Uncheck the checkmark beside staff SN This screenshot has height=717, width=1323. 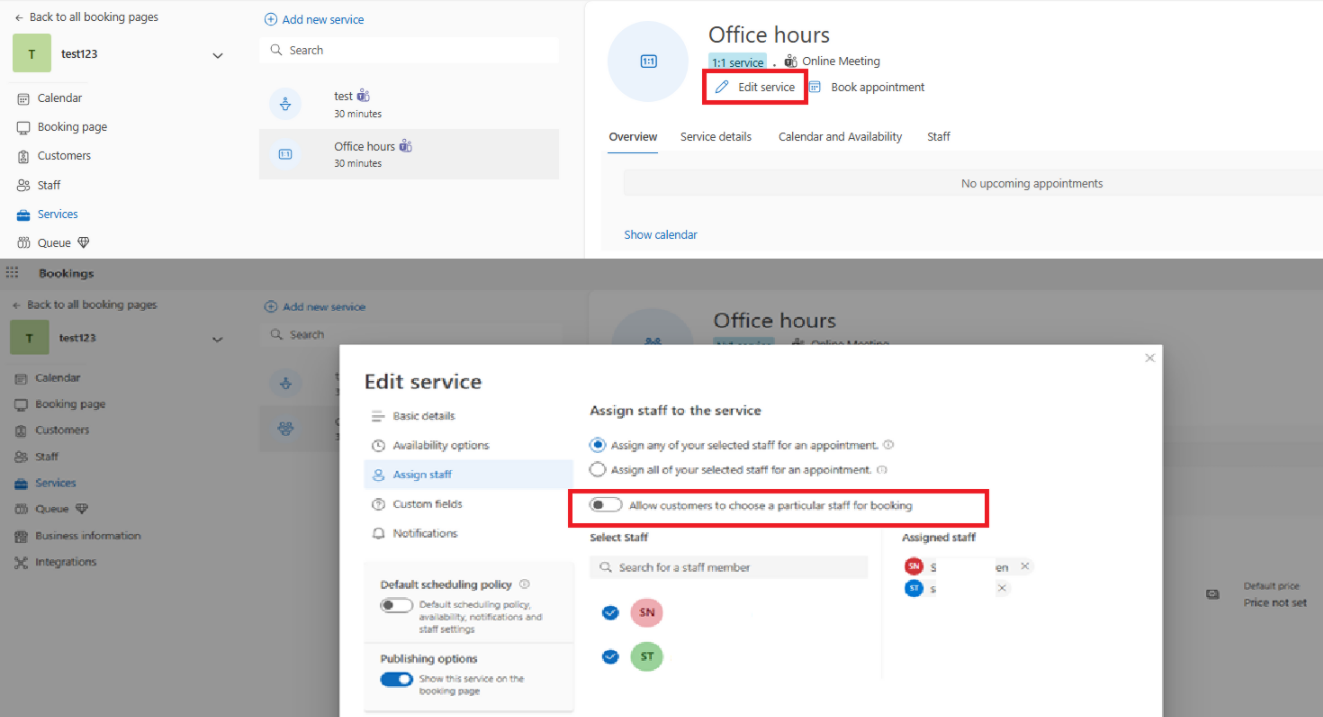[610, 612]
